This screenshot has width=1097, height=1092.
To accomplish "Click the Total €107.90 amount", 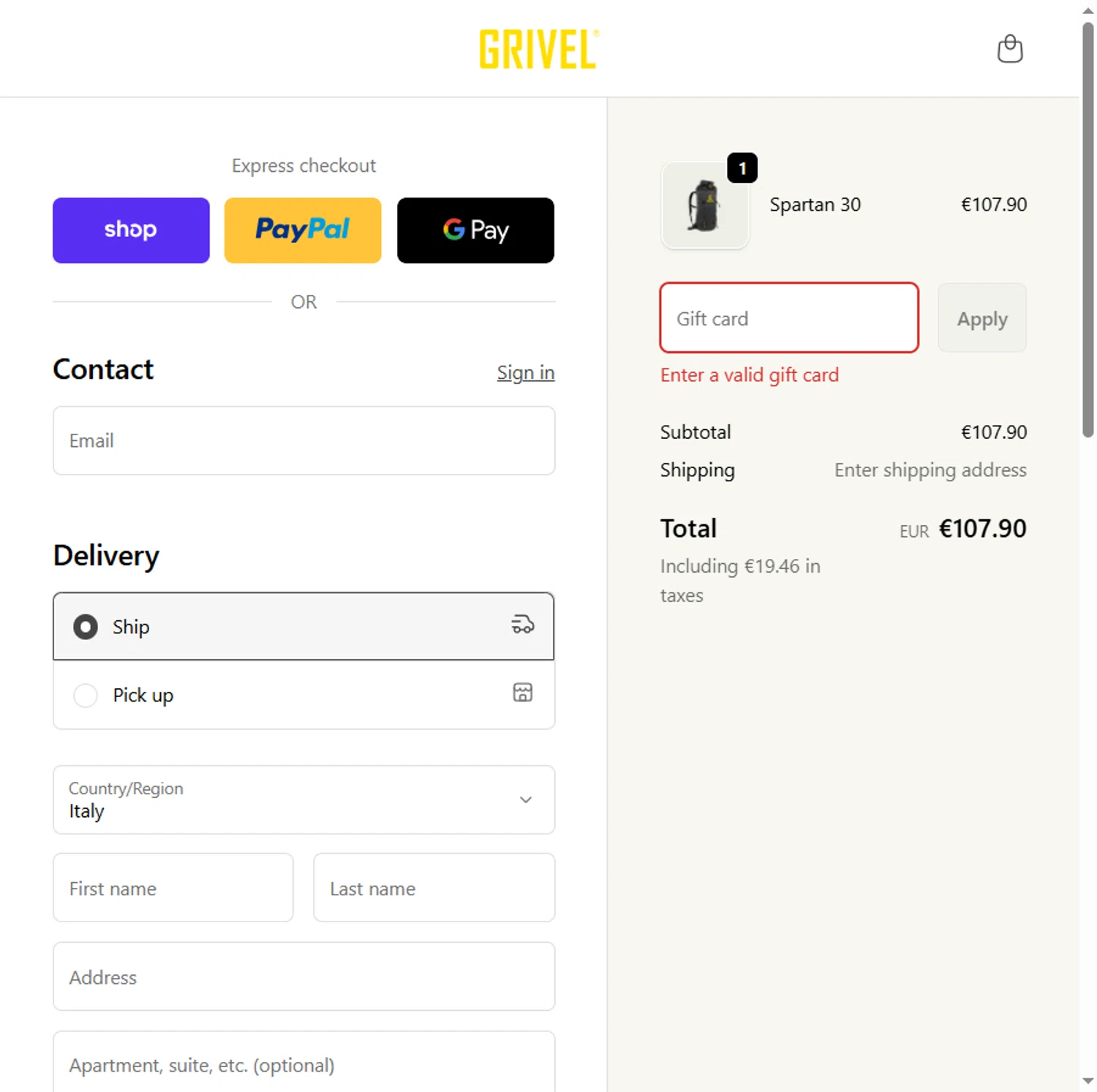I will point(982,529).
